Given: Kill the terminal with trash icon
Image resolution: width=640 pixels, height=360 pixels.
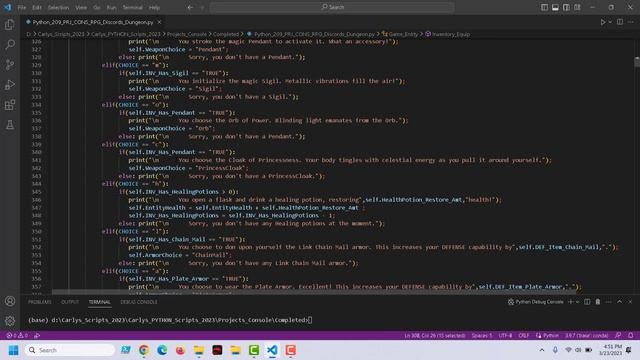Looking at the screenshot, I should [598, 302].
